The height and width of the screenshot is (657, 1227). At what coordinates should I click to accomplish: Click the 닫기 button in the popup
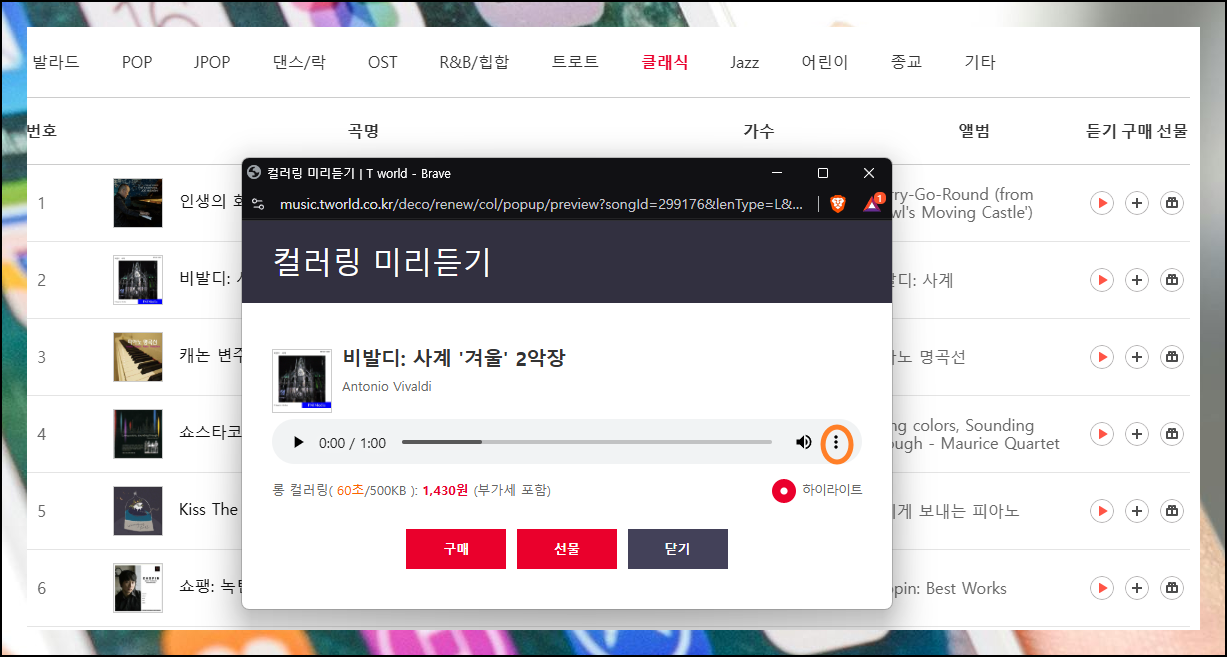678,549
